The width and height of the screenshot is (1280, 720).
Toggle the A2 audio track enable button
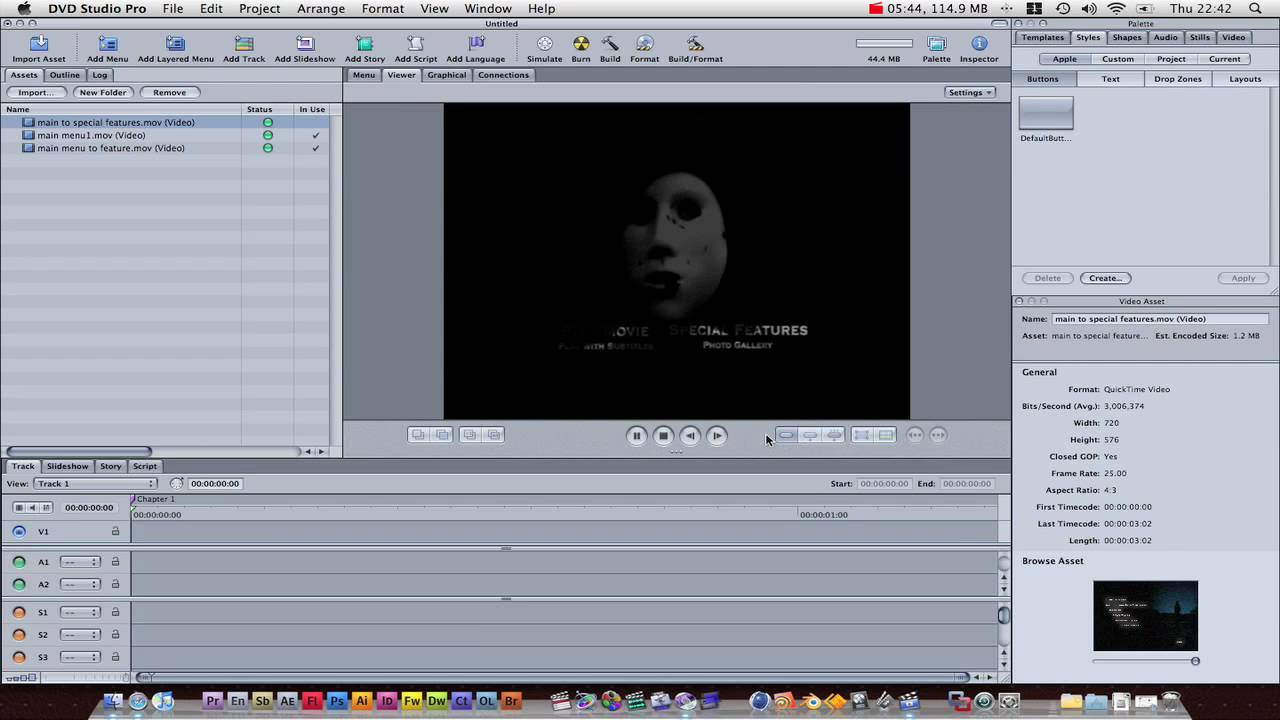point(19,584)
